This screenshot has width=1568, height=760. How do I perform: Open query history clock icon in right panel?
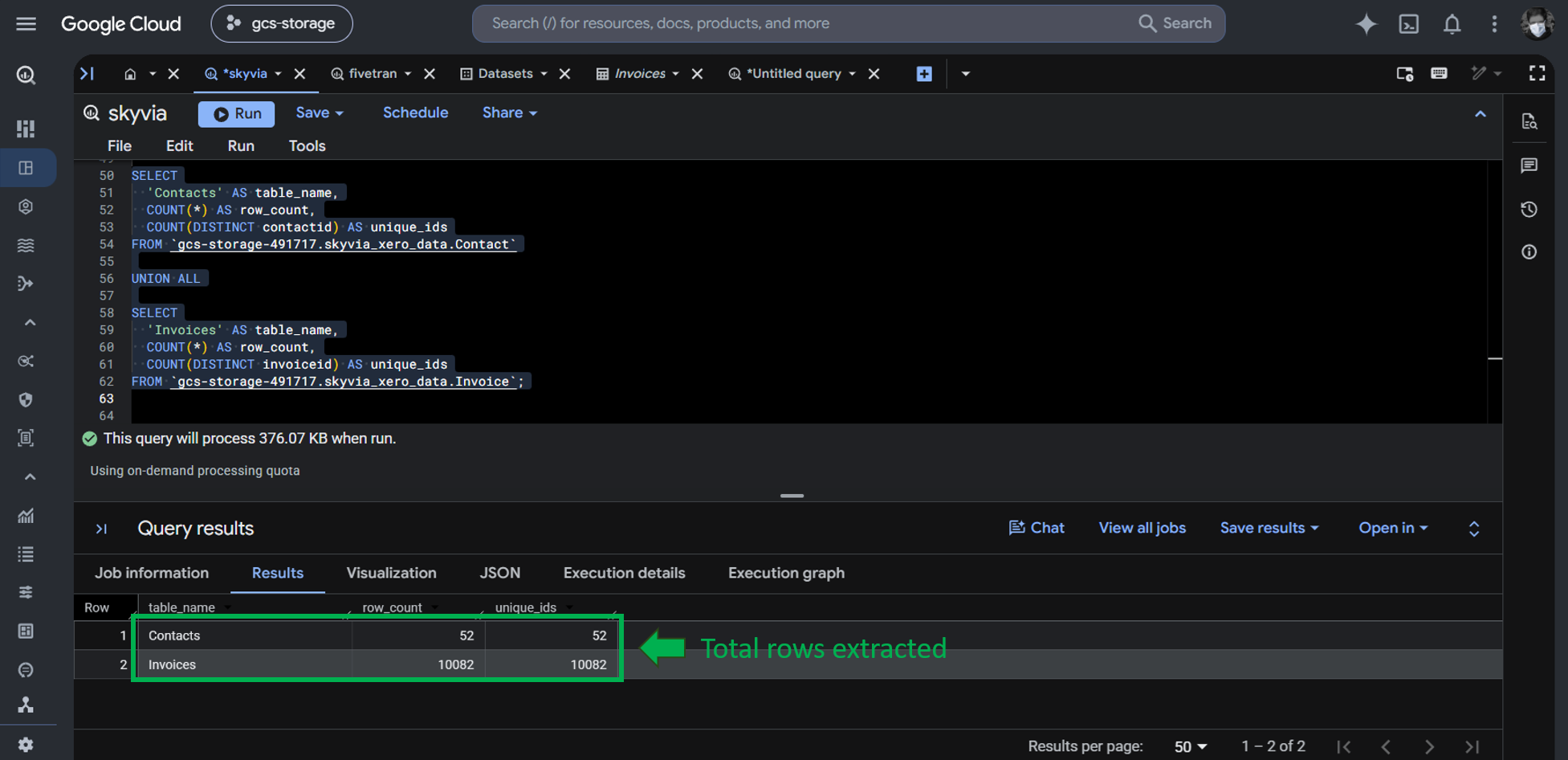[x=1529, y=209]
